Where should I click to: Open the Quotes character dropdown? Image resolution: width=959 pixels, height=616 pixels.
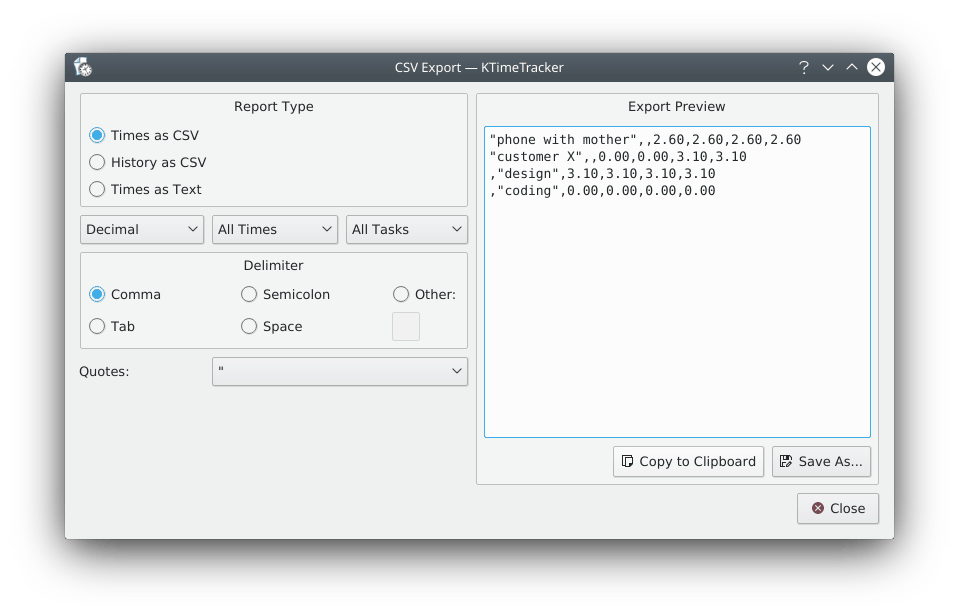coord(339,371)
